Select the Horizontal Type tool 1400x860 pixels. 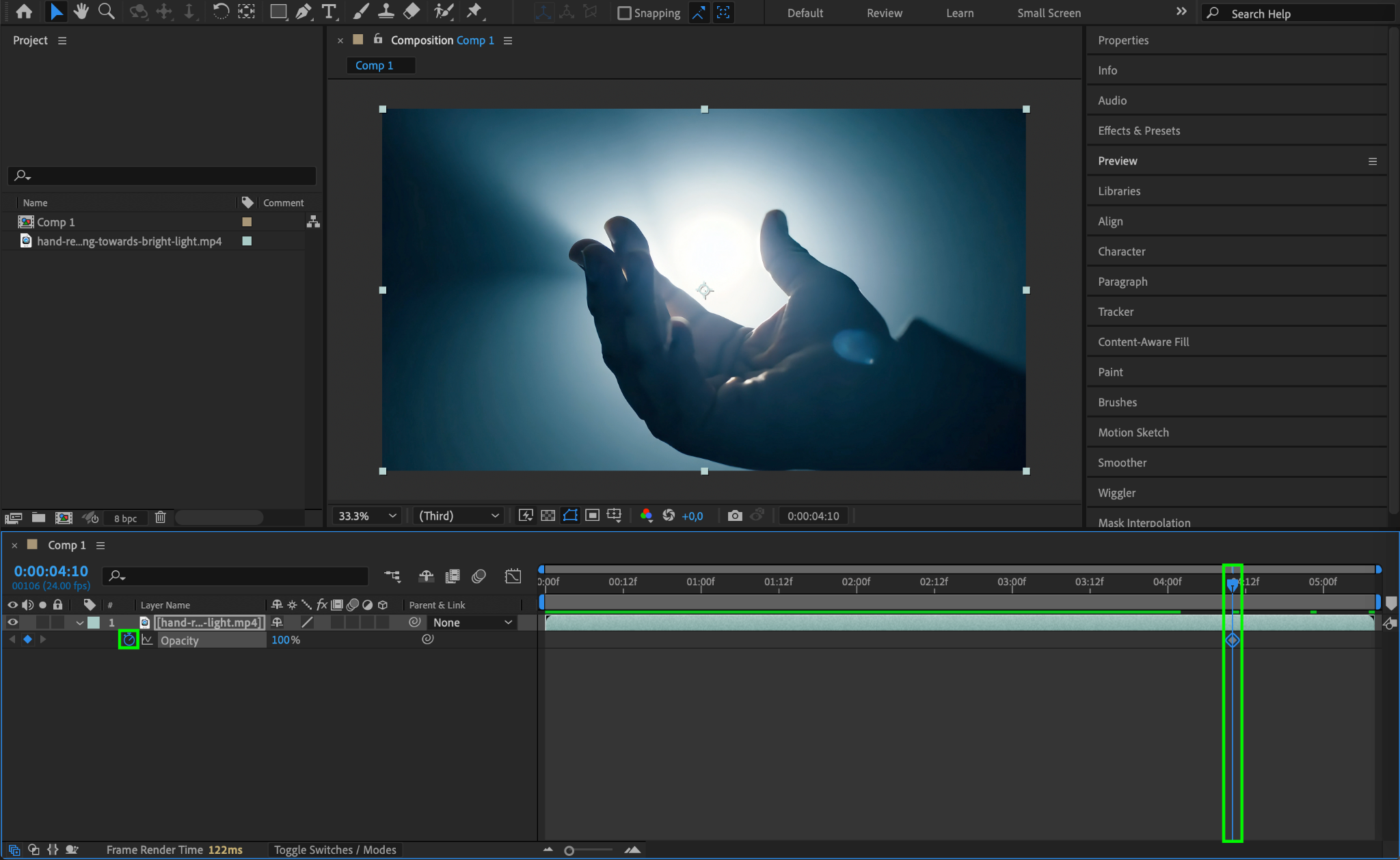(x=329, y=12)
